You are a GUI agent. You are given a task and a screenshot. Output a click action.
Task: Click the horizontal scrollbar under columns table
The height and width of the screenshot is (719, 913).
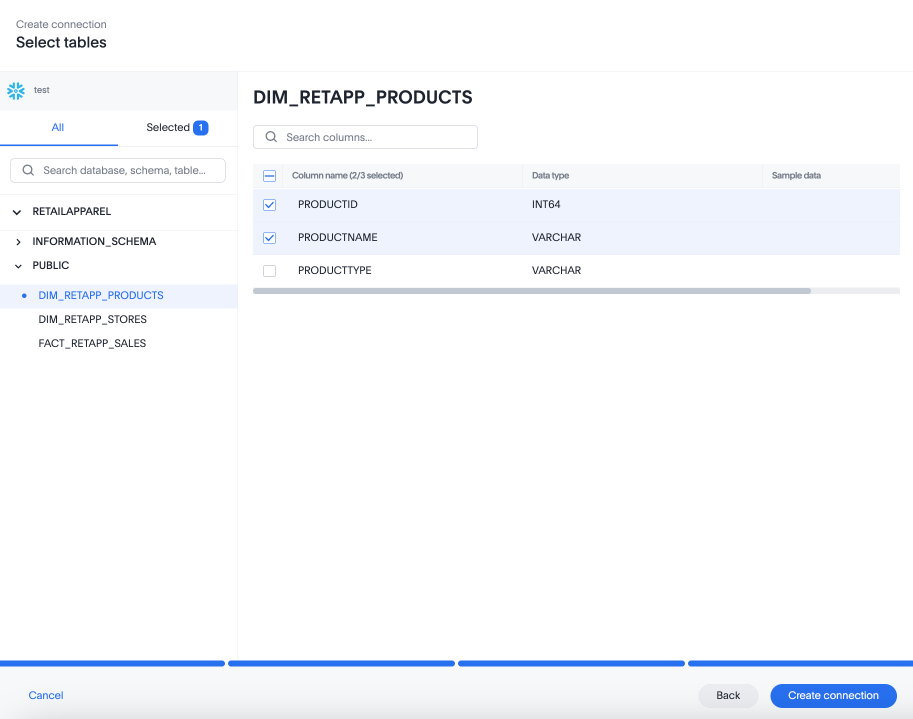pyautogui.click(x=531, y=291)
